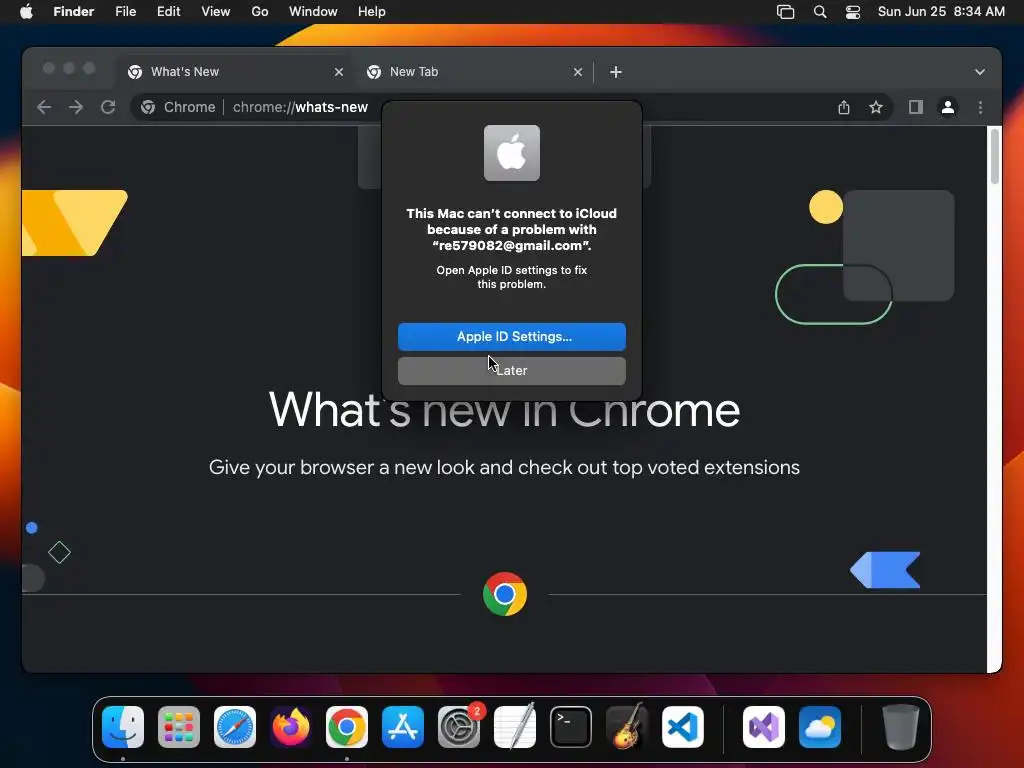Open Stage Manager from menu bar
This screenshot has height=768, width=1024.
tap(786, 12)
